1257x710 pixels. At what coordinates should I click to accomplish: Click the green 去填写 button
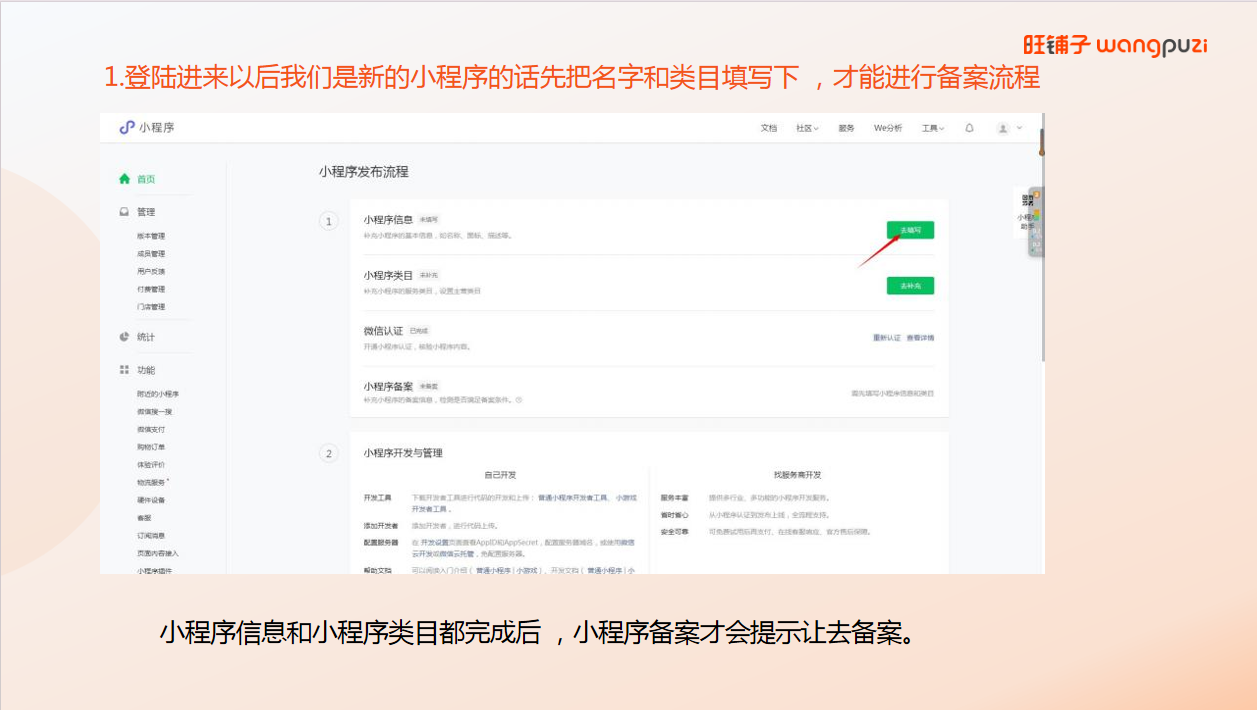pyautogui.click(x=910, y=230)
